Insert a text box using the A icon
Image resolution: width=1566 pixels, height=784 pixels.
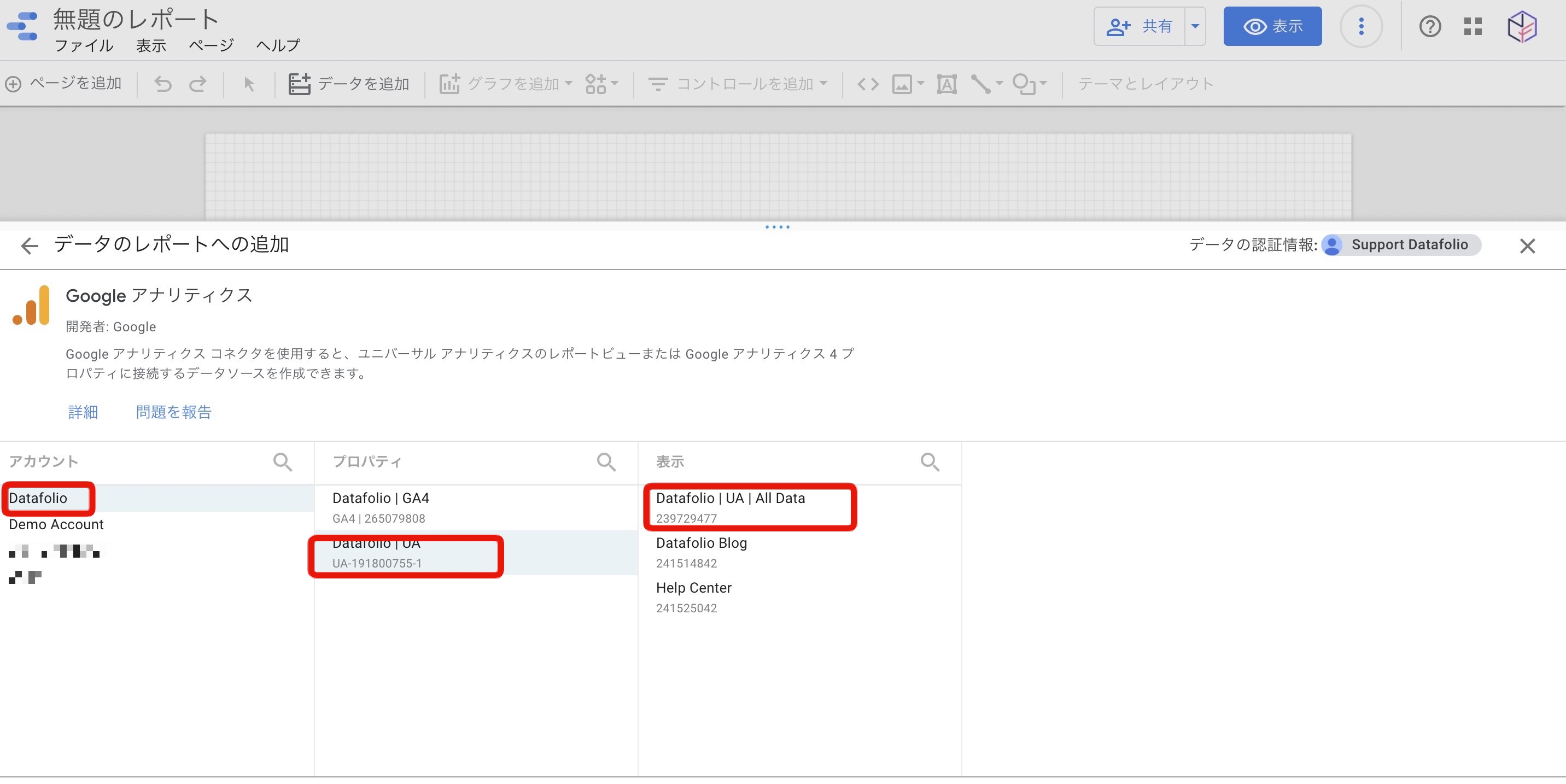pyautogui.click(x=946, y=85)
